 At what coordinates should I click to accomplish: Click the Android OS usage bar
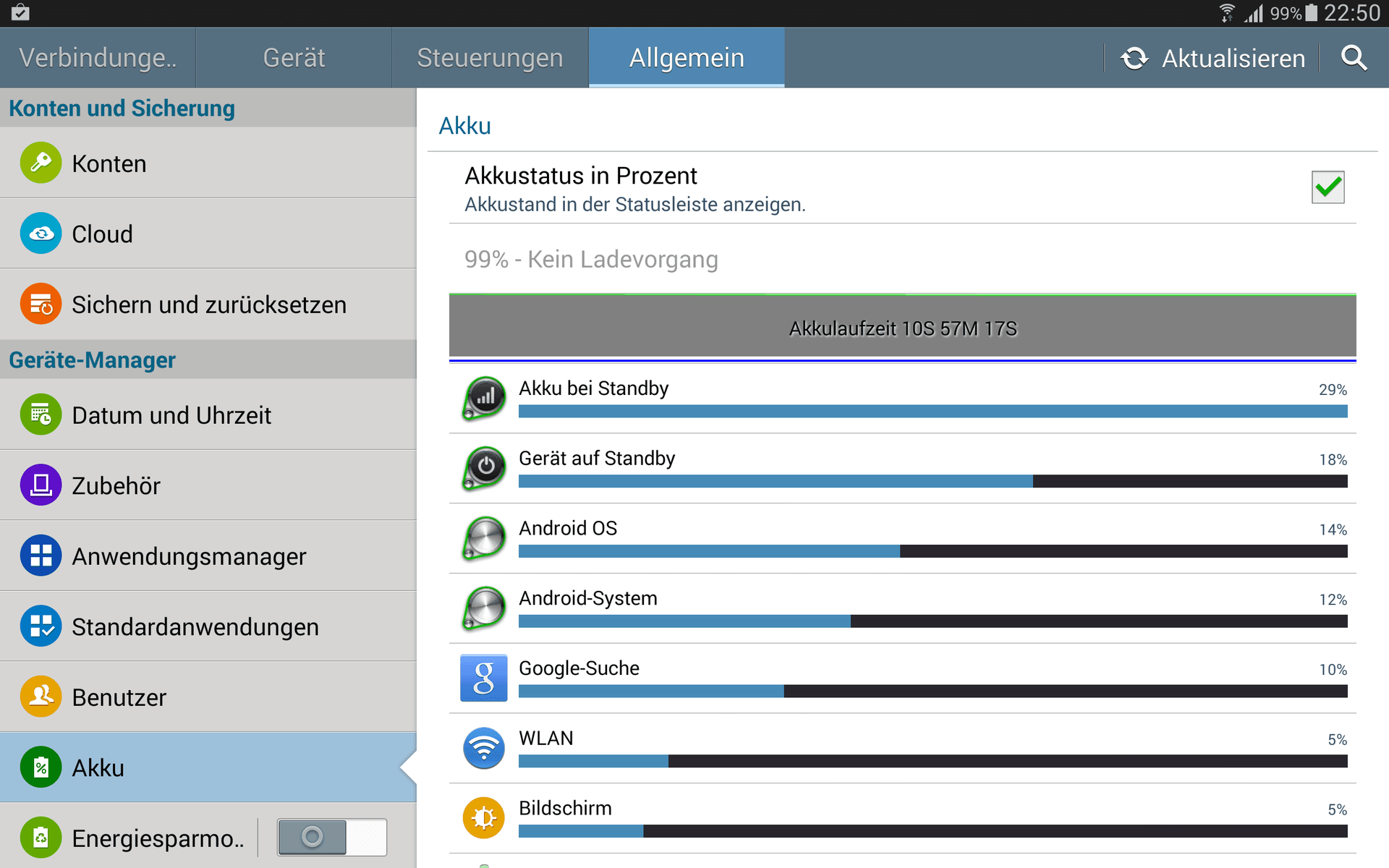coord(933,551)
